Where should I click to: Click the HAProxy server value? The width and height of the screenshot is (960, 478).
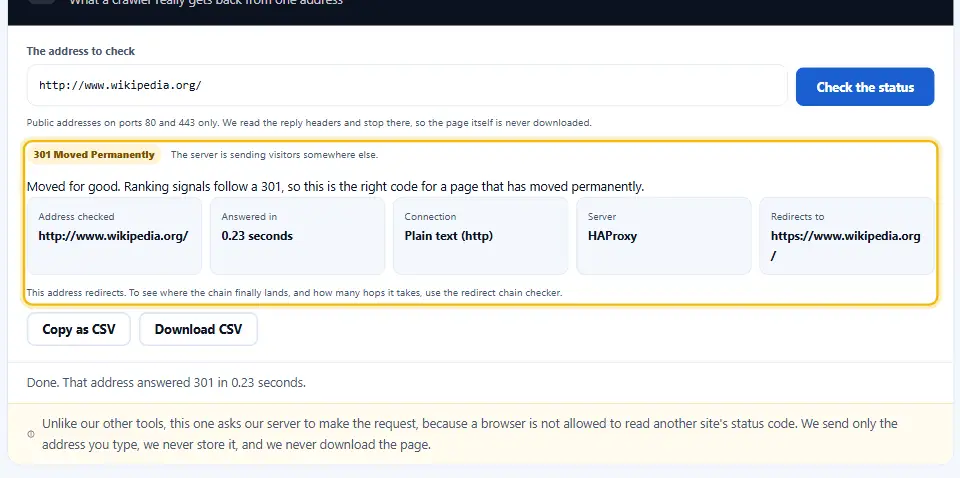pos(612,236)
